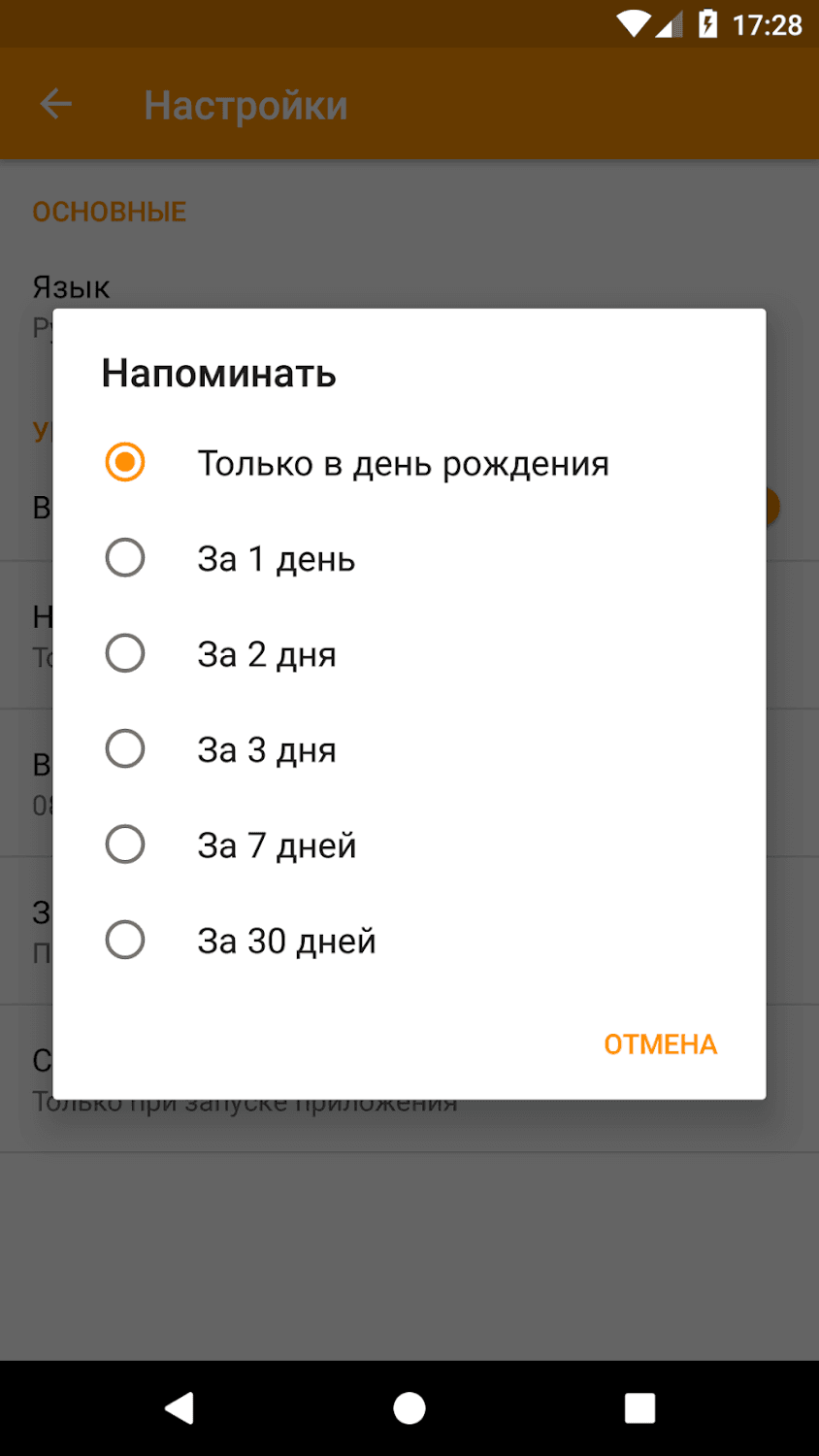Open recent apps with the square button

pos(639,1407)
